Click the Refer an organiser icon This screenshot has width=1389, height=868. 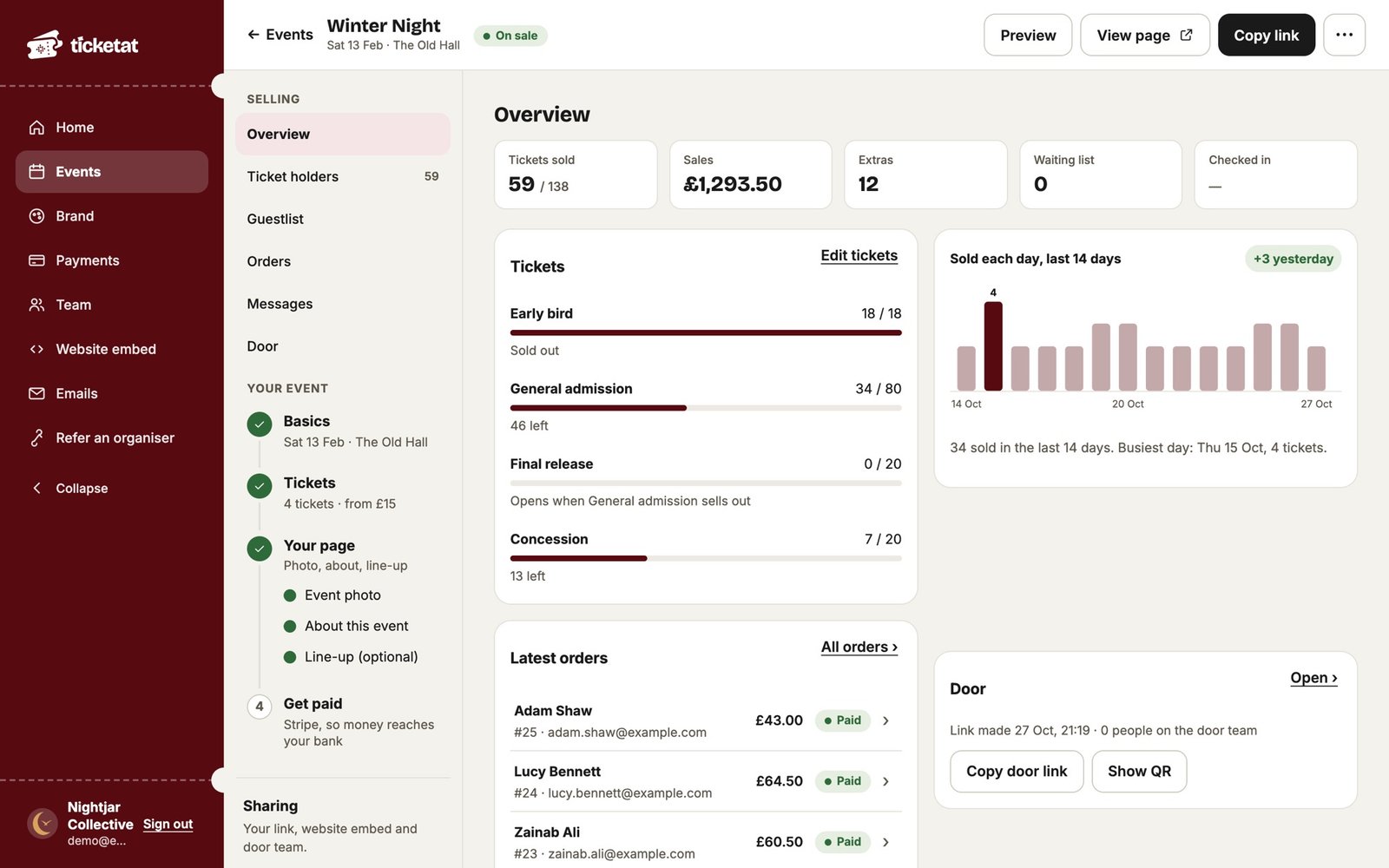click(x=36, y=437)
